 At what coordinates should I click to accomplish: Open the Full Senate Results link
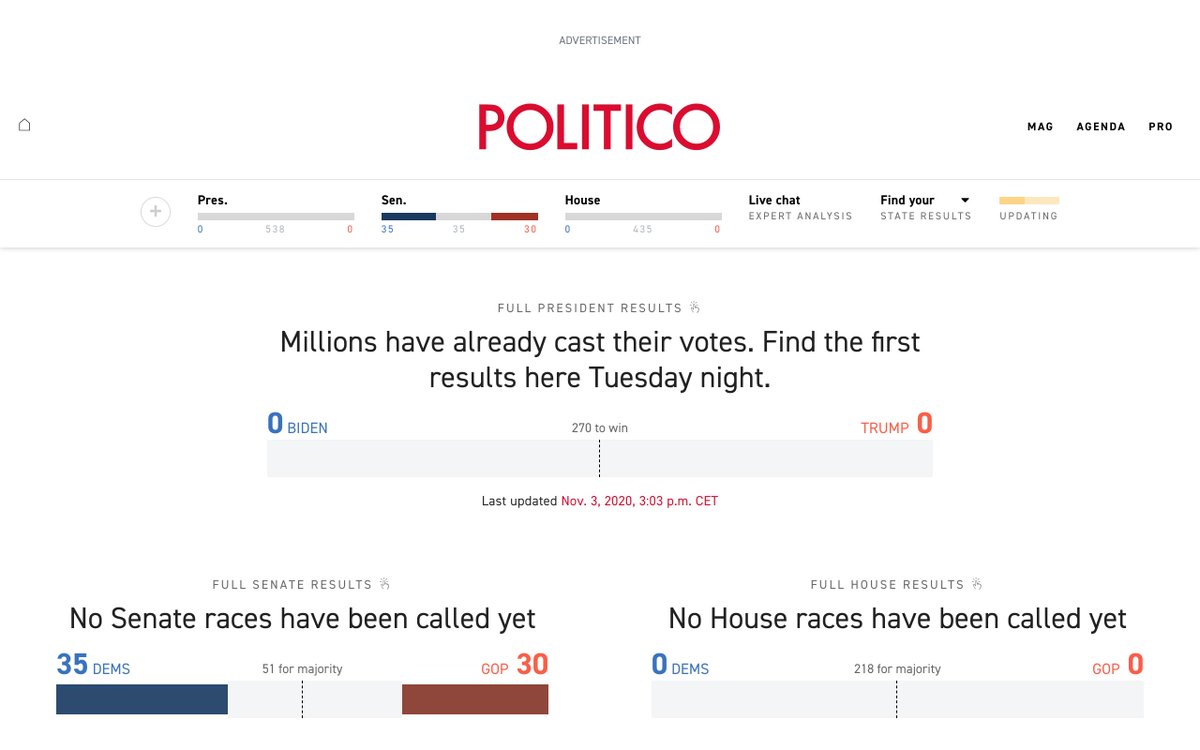(292, 584)
